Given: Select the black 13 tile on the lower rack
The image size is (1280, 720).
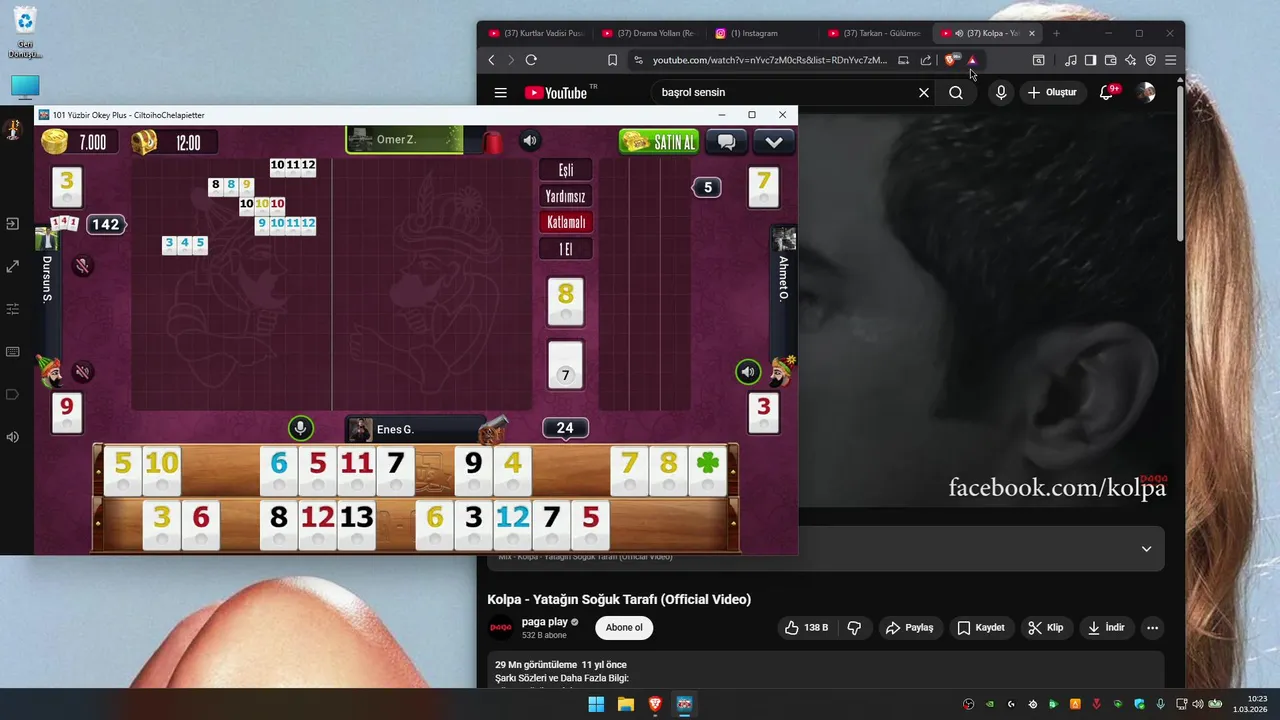Looking at the screenshot, I should (356, 525).
